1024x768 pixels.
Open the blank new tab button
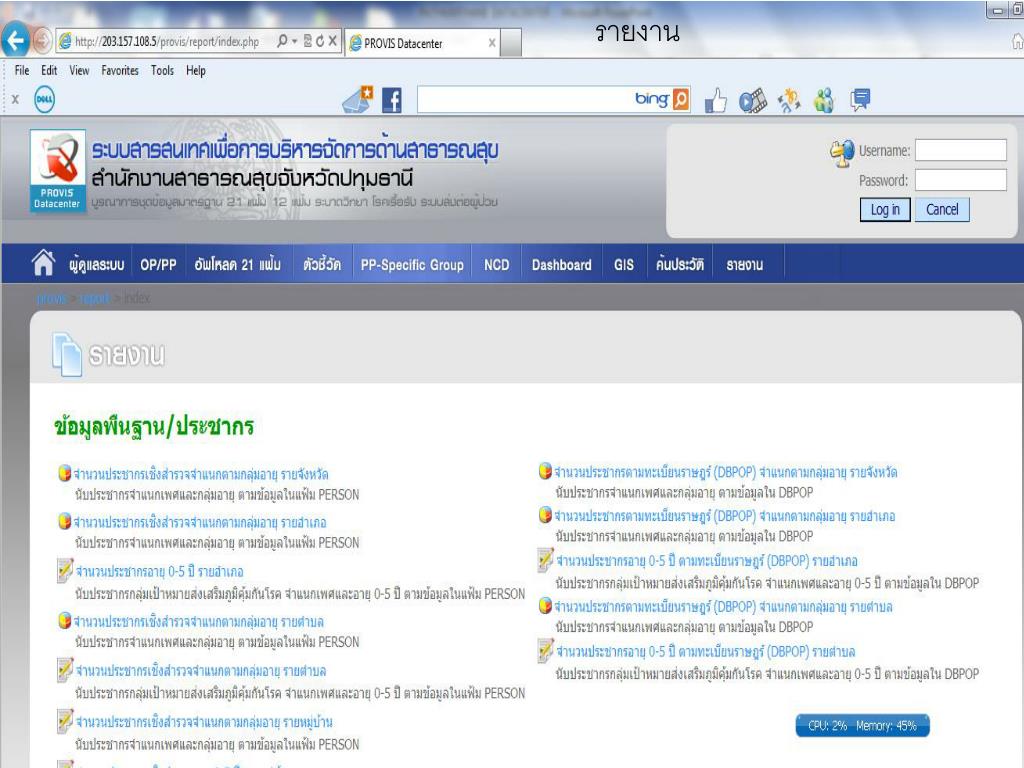point(511,43)
